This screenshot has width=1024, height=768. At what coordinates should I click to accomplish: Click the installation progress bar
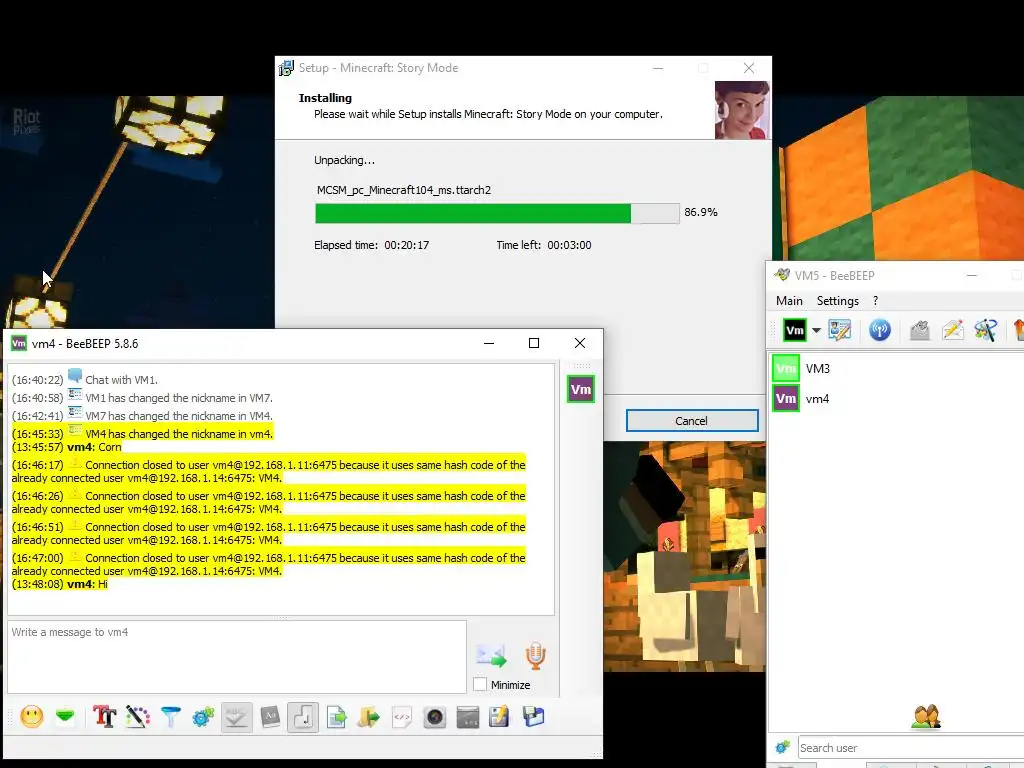coord(497,213)
